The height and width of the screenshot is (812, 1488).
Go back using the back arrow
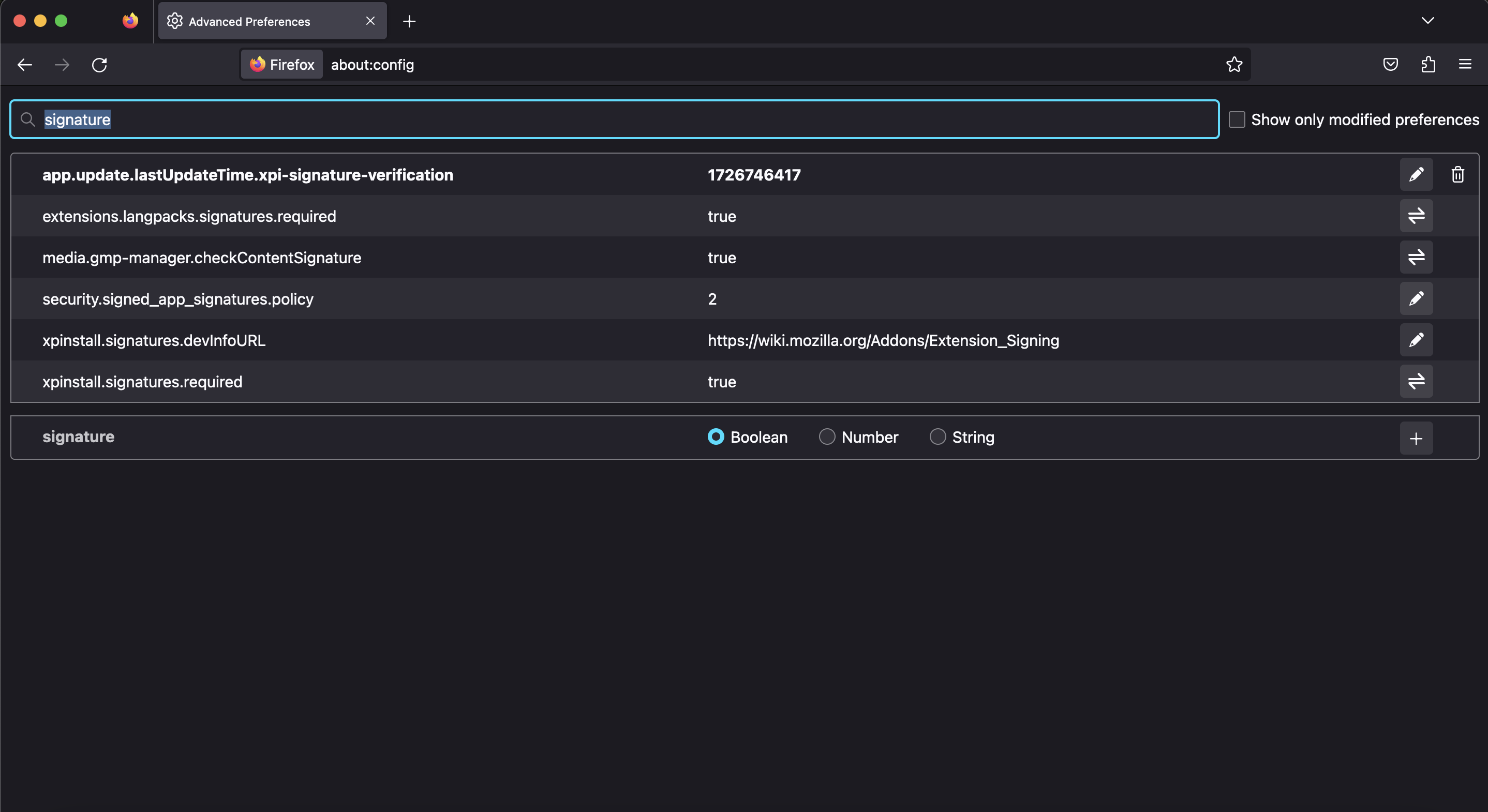pos(25,65)
